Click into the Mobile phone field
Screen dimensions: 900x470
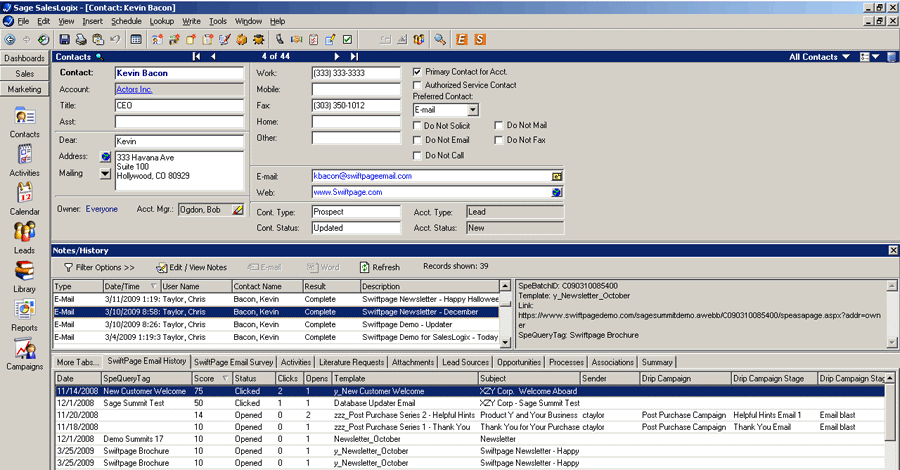(356, 90)
